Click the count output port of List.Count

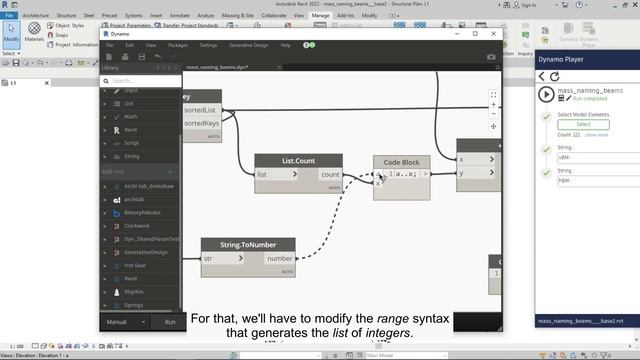pos(330,174)
